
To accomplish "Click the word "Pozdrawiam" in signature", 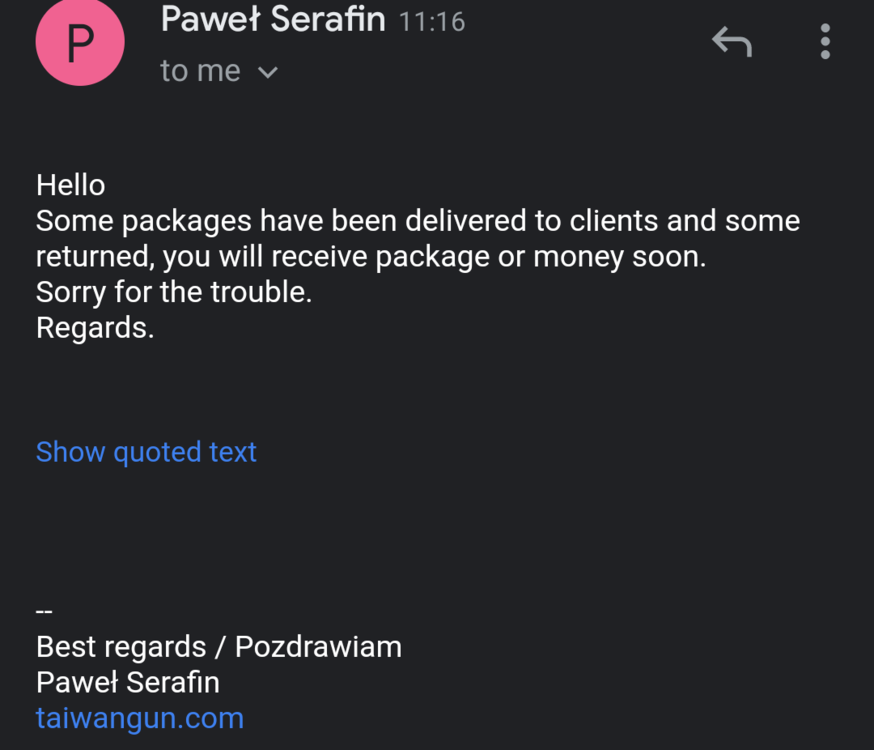I will [318, 647].
